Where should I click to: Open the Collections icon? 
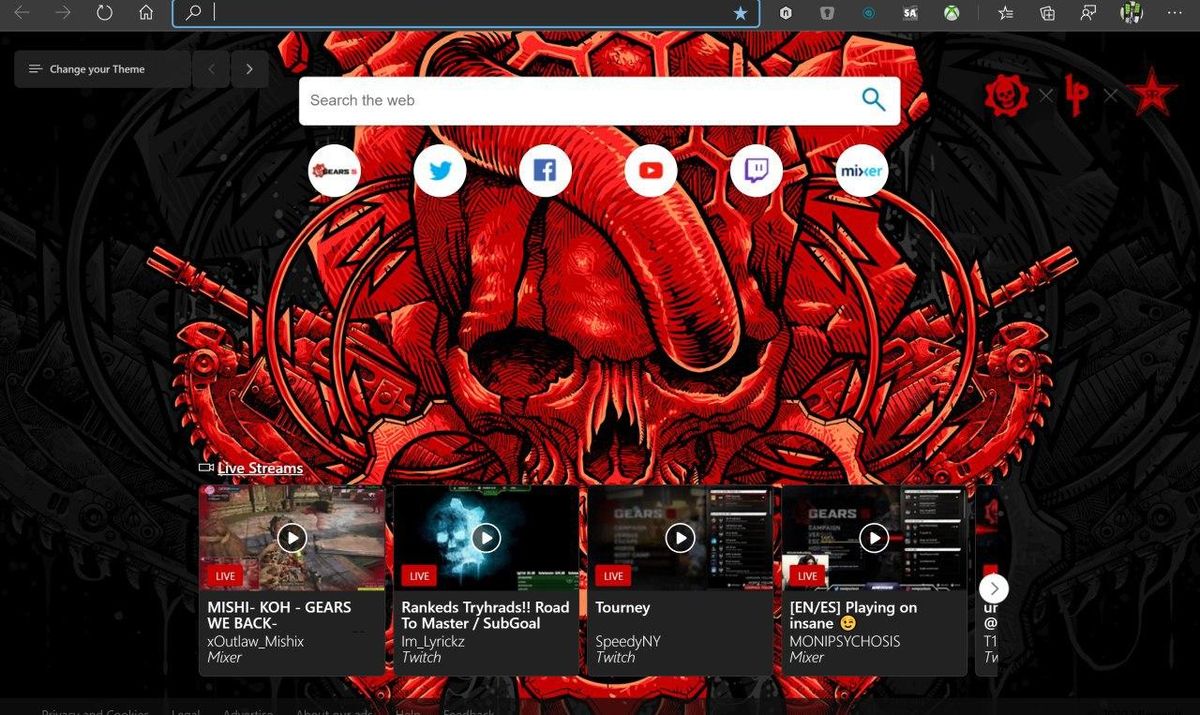point(1047,13)
